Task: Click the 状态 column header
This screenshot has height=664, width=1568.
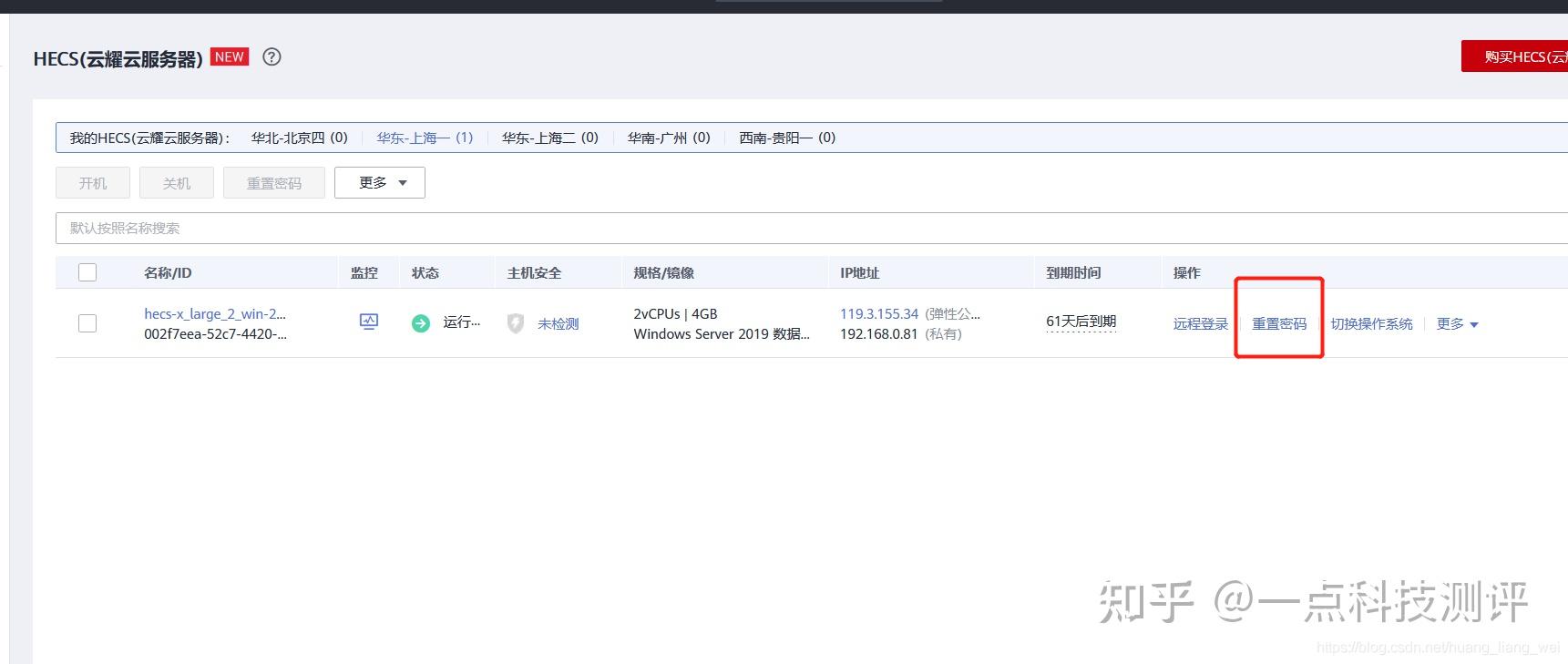Action: pos(425,272)
